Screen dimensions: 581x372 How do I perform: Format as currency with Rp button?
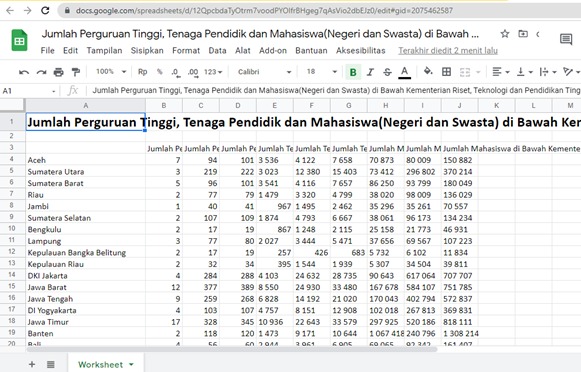(143, 72)
